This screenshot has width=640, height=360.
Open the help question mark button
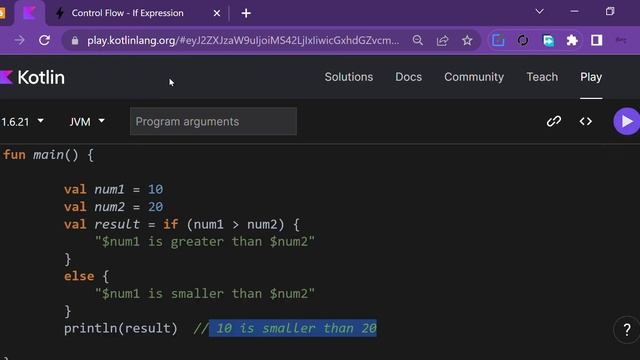tap(627, 330)
